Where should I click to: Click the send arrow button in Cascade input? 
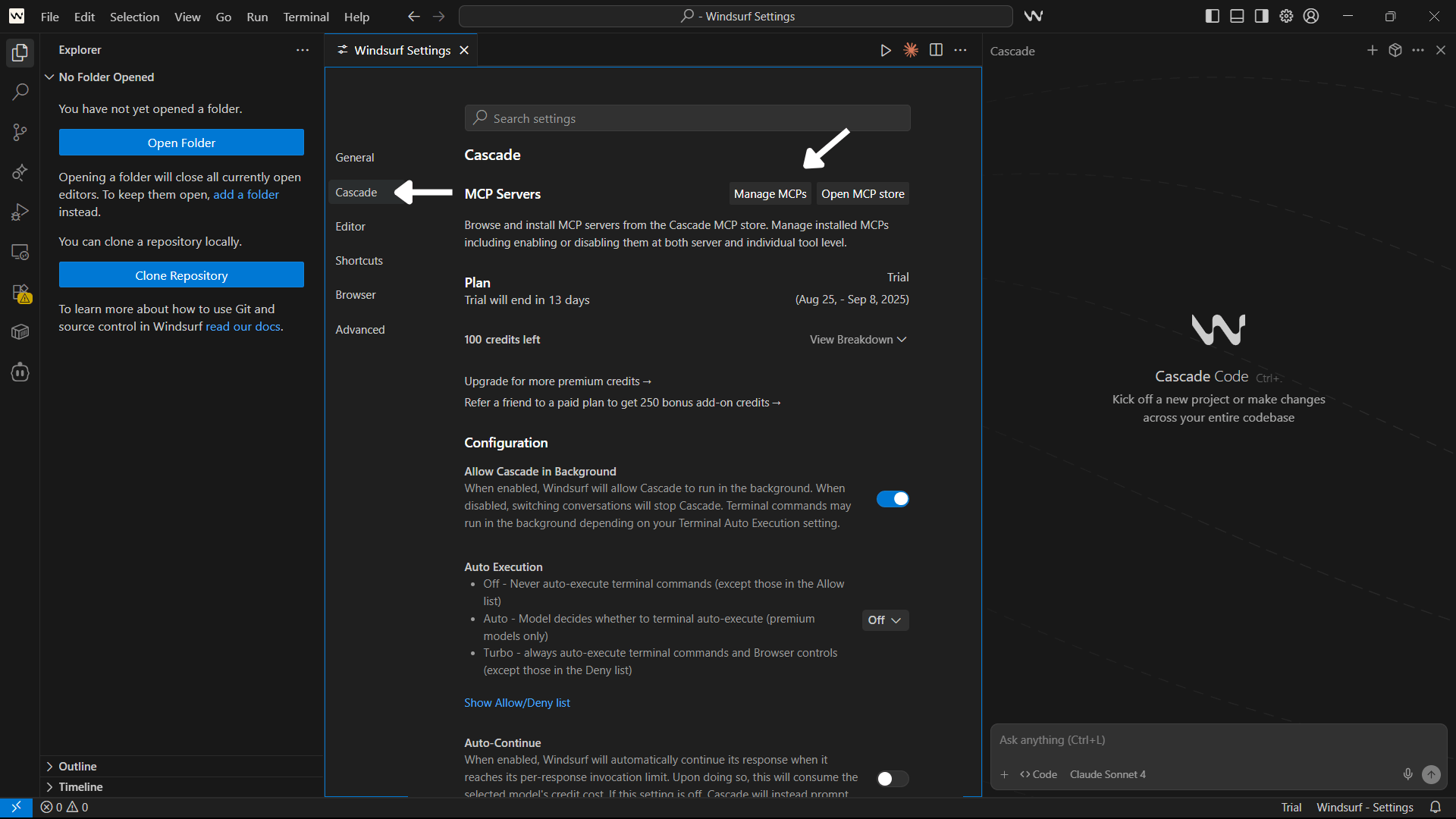[1431, 774]
